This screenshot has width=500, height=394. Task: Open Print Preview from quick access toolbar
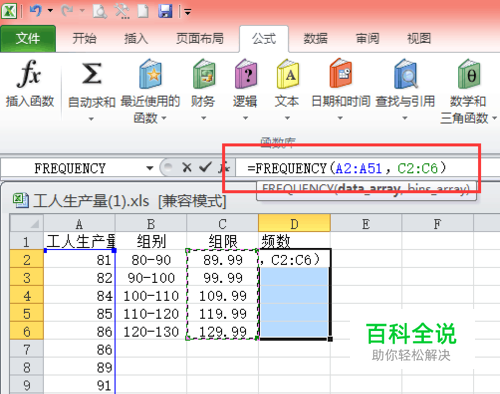[x=100, y=11]
